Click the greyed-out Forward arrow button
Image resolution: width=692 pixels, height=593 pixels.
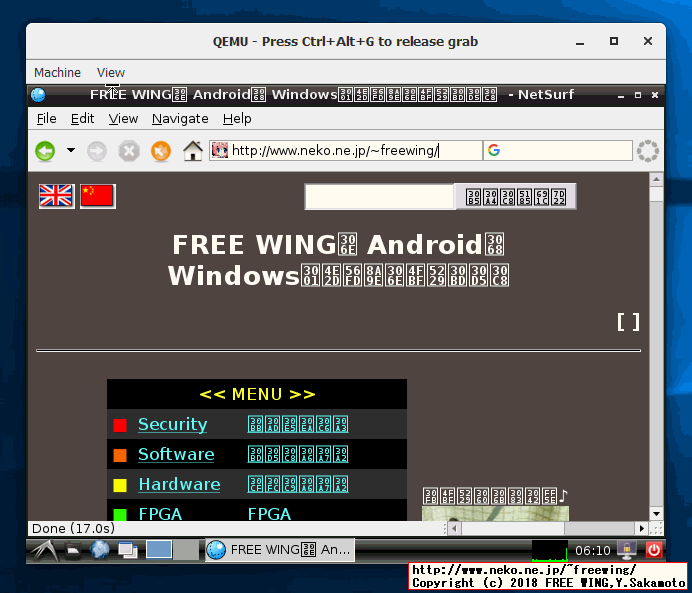tap(97, 151)
